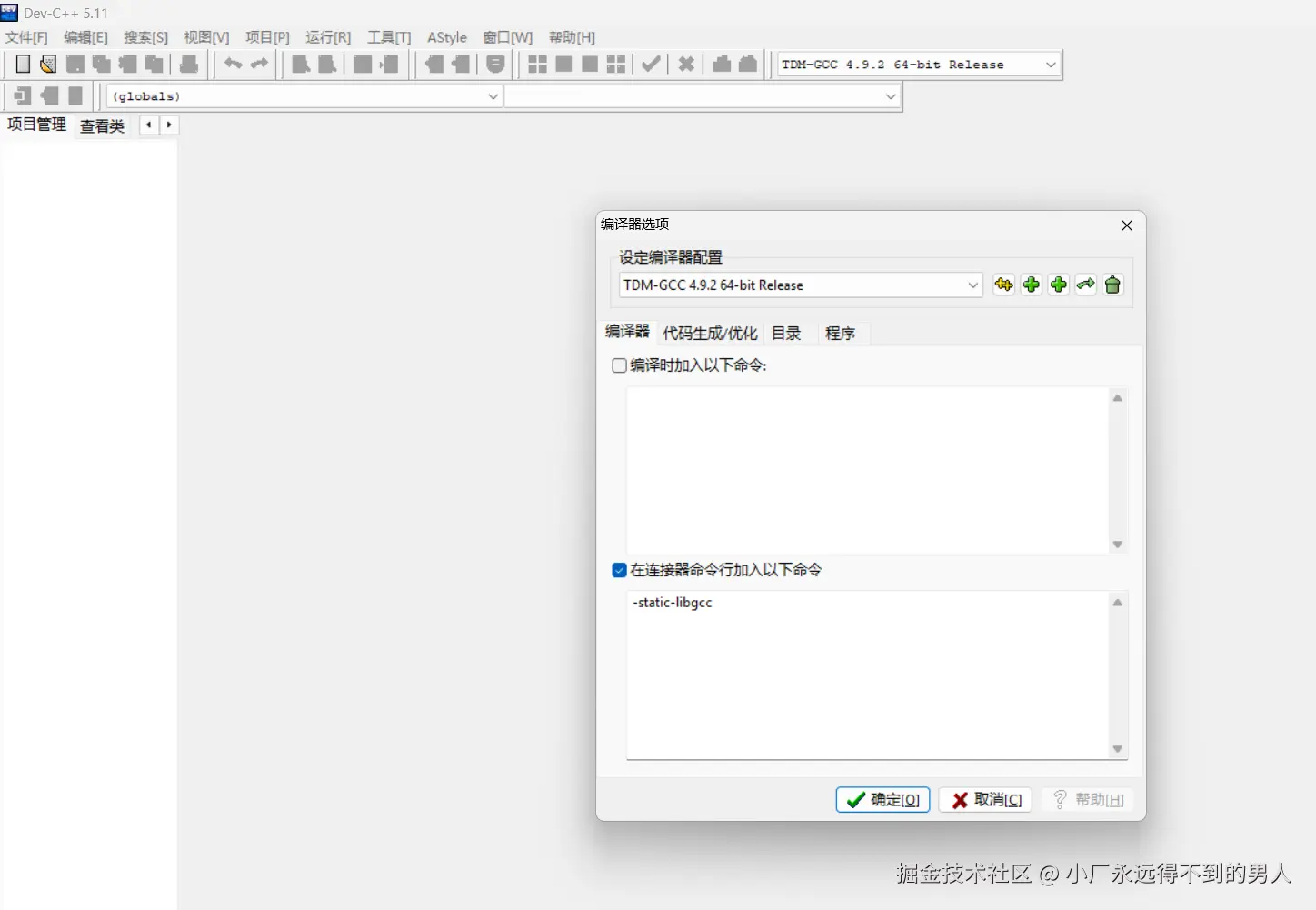Open the AStyle menu
The width and height of the screenshot is (1316, 910).
click(x=447, y=37)
